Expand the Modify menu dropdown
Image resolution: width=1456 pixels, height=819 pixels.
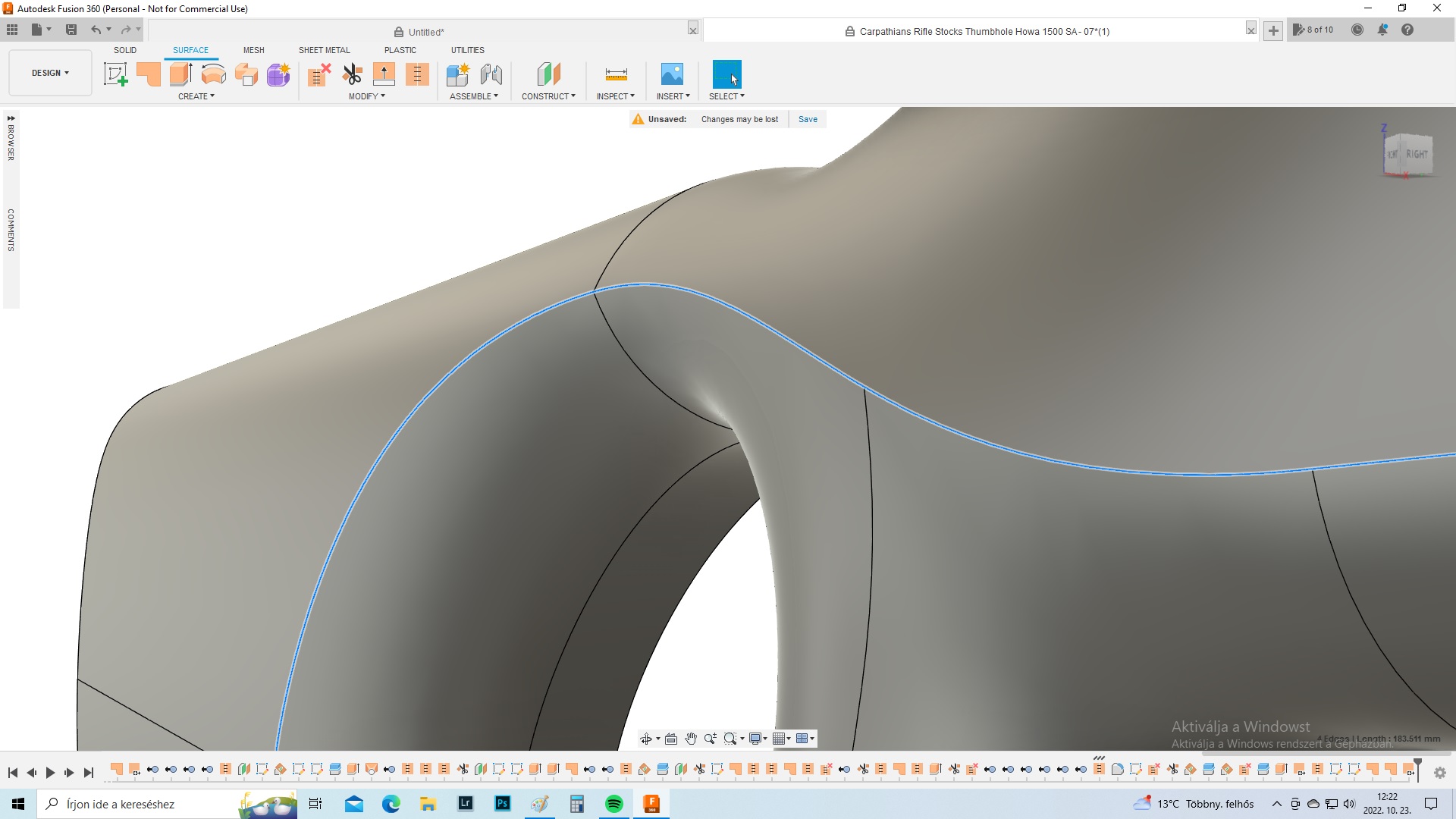(x=367, y=96)
